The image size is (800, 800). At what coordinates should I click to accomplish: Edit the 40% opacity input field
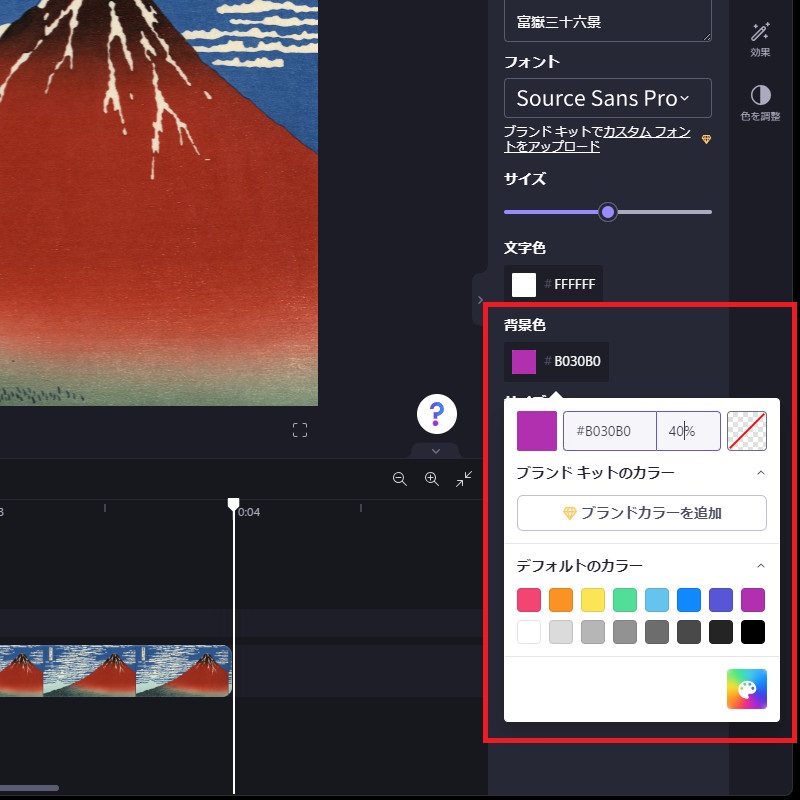(688, 431)
